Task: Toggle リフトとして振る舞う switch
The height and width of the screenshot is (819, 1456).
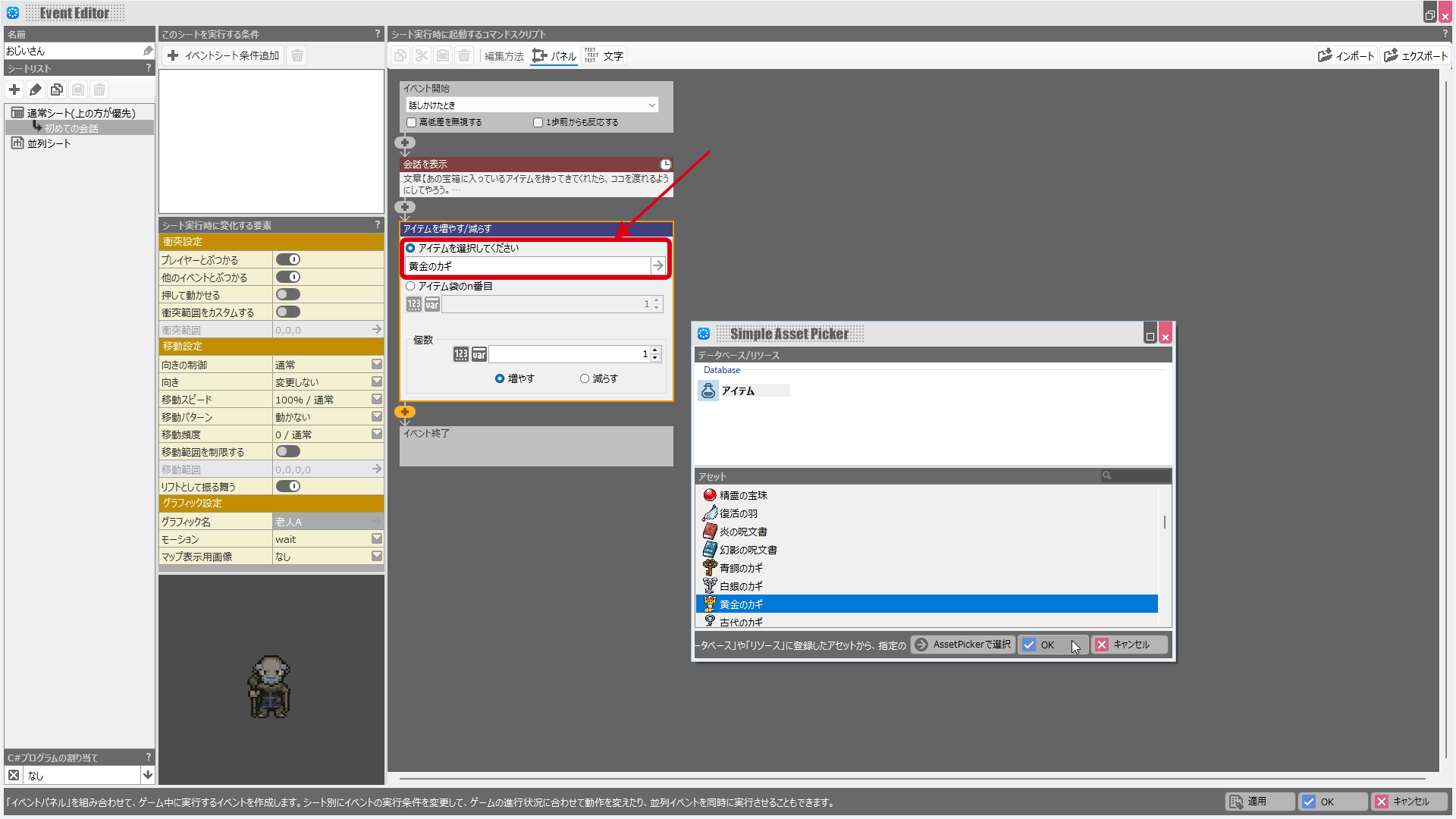Action: (288, 486)
